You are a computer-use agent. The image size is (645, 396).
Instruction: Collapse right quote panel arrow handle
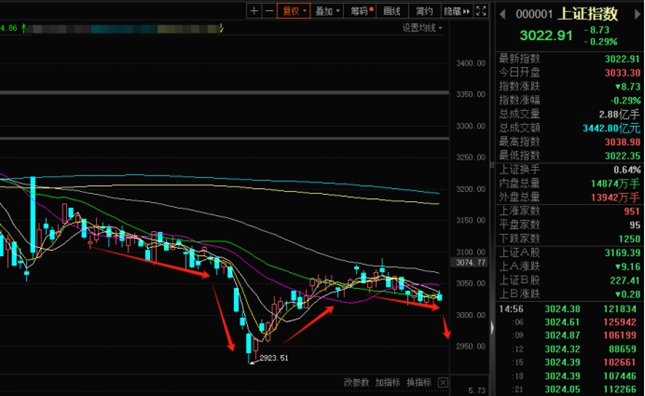pos(492,328)
